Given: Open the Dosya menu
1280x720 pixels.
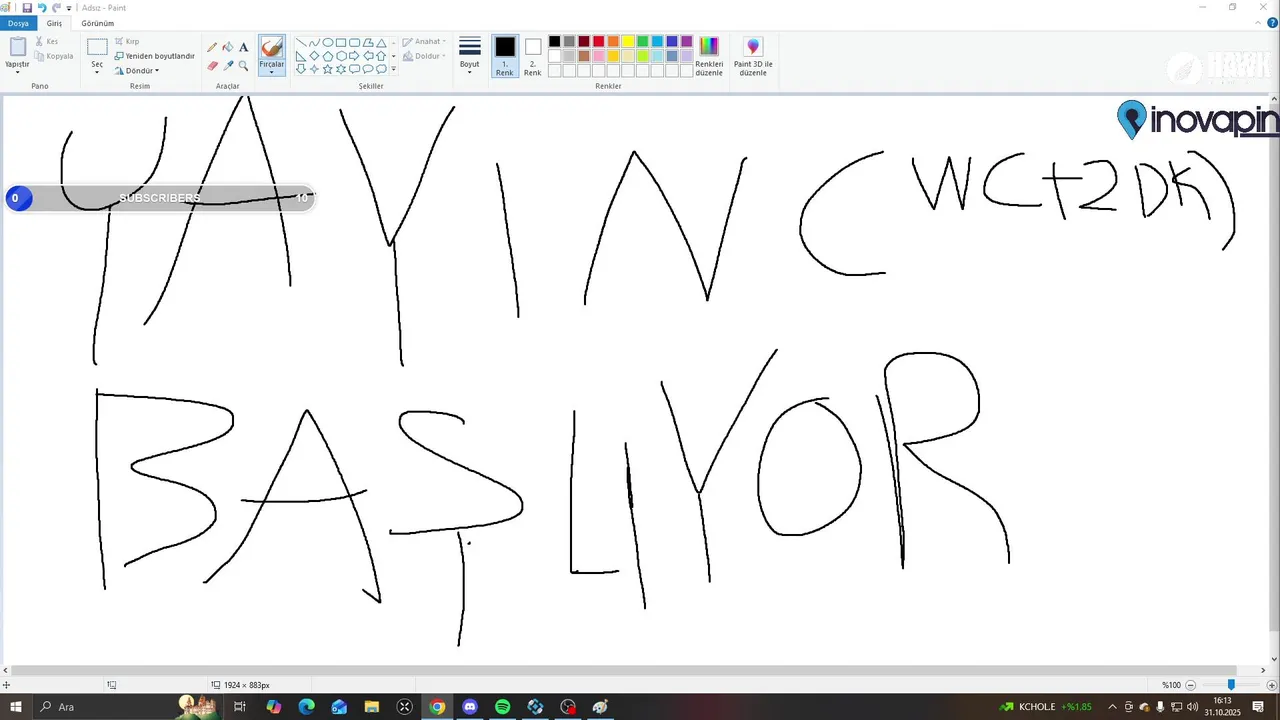Looking at the screenshot, I should click(x=18, y=23).
